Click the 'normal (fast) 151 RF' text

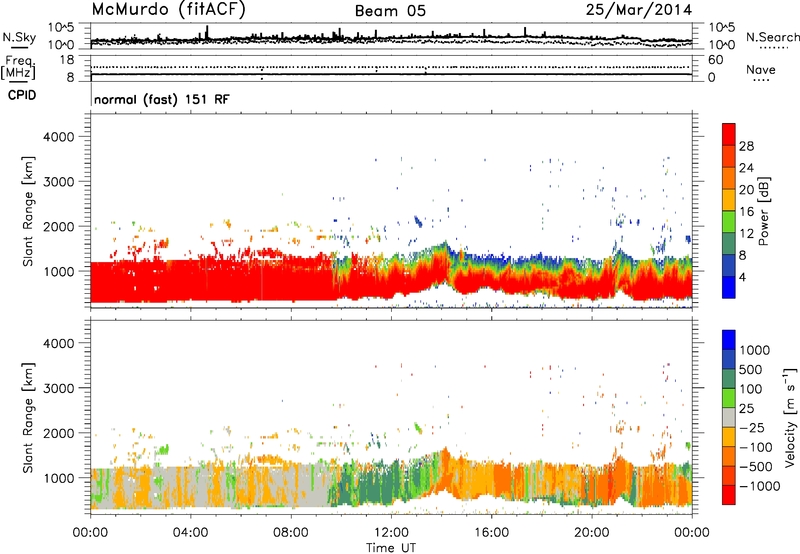162,99
